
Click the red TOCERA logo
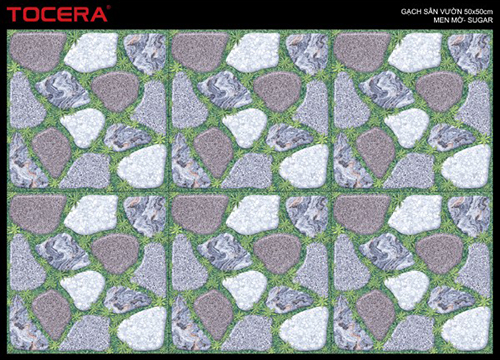56,14
